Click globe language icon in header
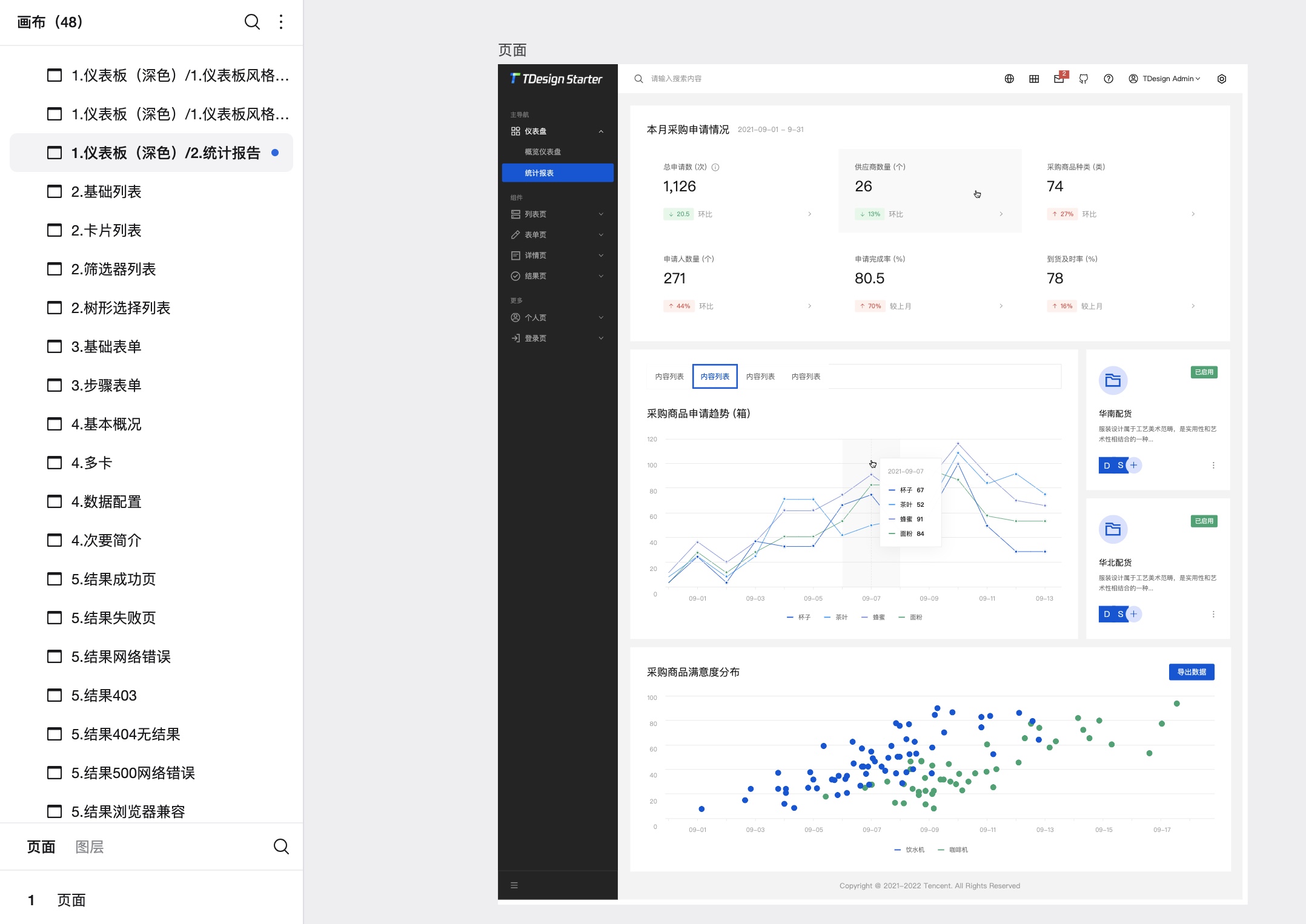The width and height of the screenshot is (1306, 924). pyautogui.click(x=1009, y=79)
